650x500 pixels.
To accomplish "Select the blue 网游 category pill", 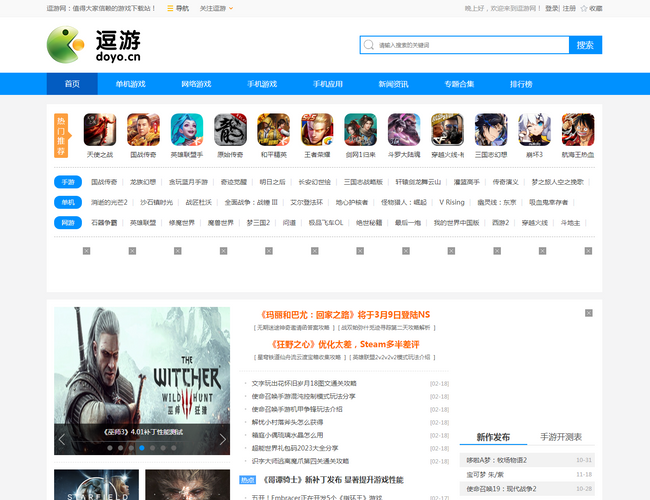I will click(x=68, y=223).
